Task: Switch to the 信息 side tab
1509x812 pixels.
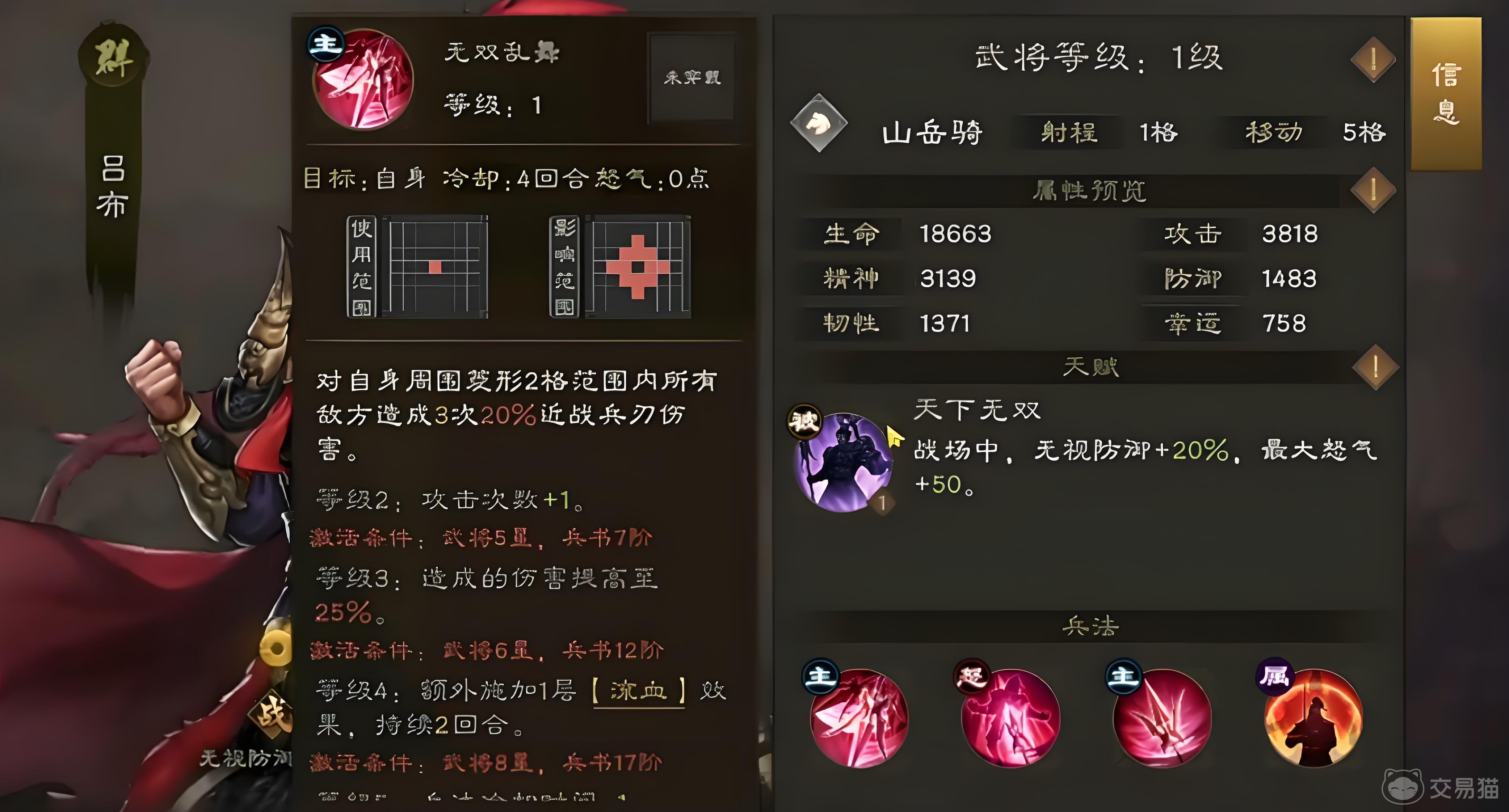Action: pos(1446,94)
